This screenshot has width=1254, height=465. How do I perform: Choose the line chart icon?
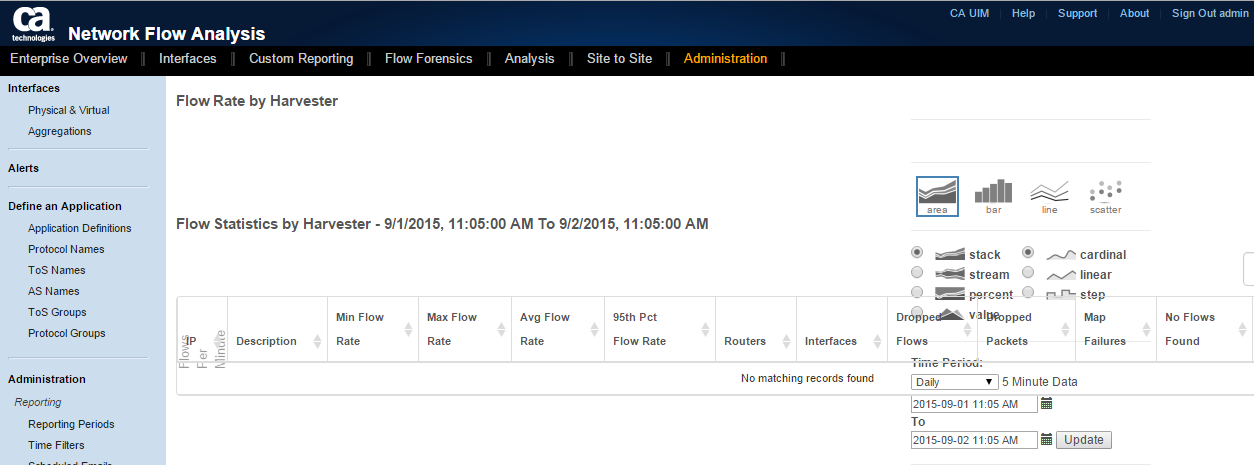click(x=1049, y=195)
